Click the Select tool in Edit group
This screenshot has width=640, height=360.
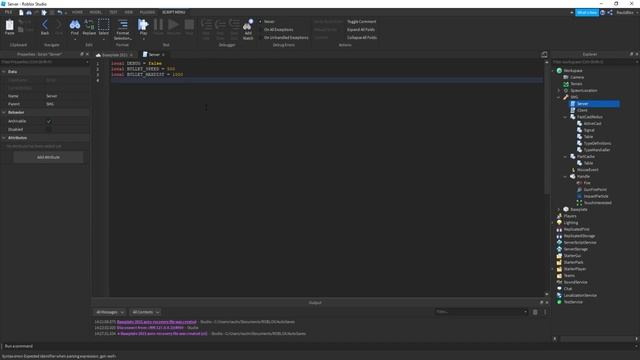click(x=104, y=24)
